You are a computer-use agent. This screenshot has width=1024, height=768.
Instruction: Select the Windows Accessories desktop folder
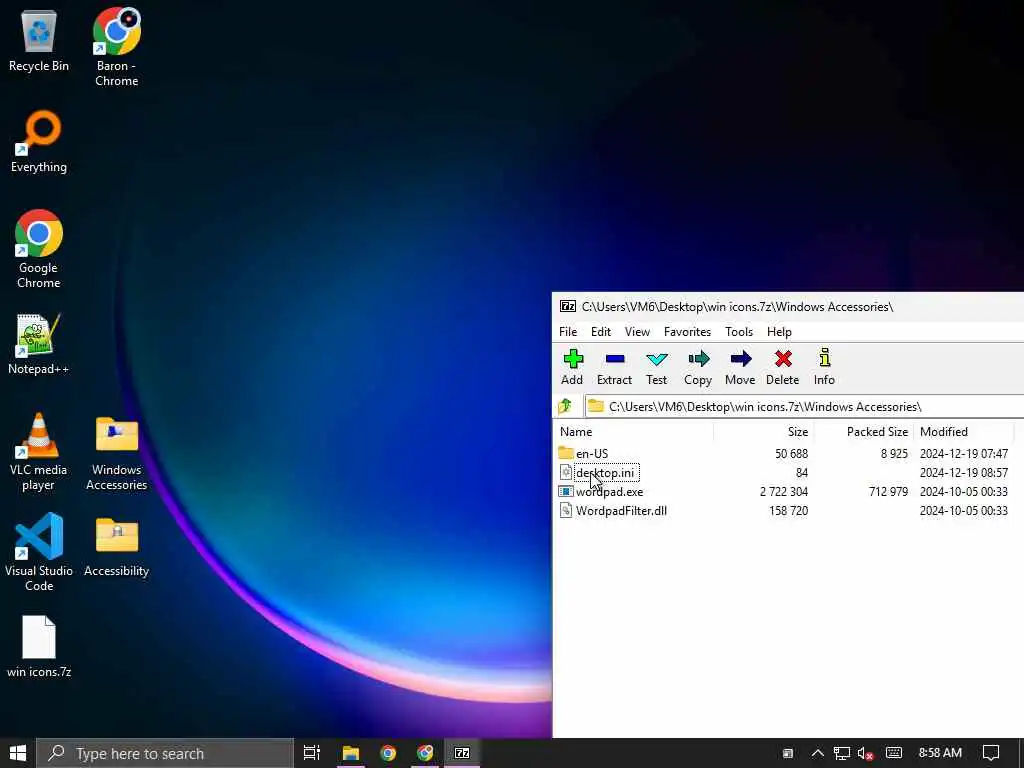click(116, 451)
